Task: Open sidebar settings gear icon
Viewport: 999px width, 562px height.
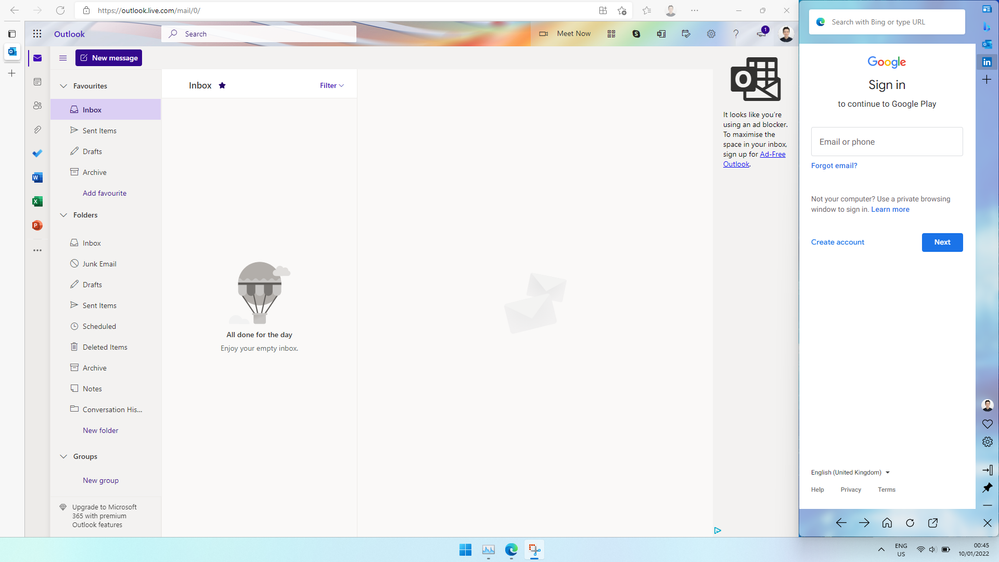Action: tap(988, 442)
